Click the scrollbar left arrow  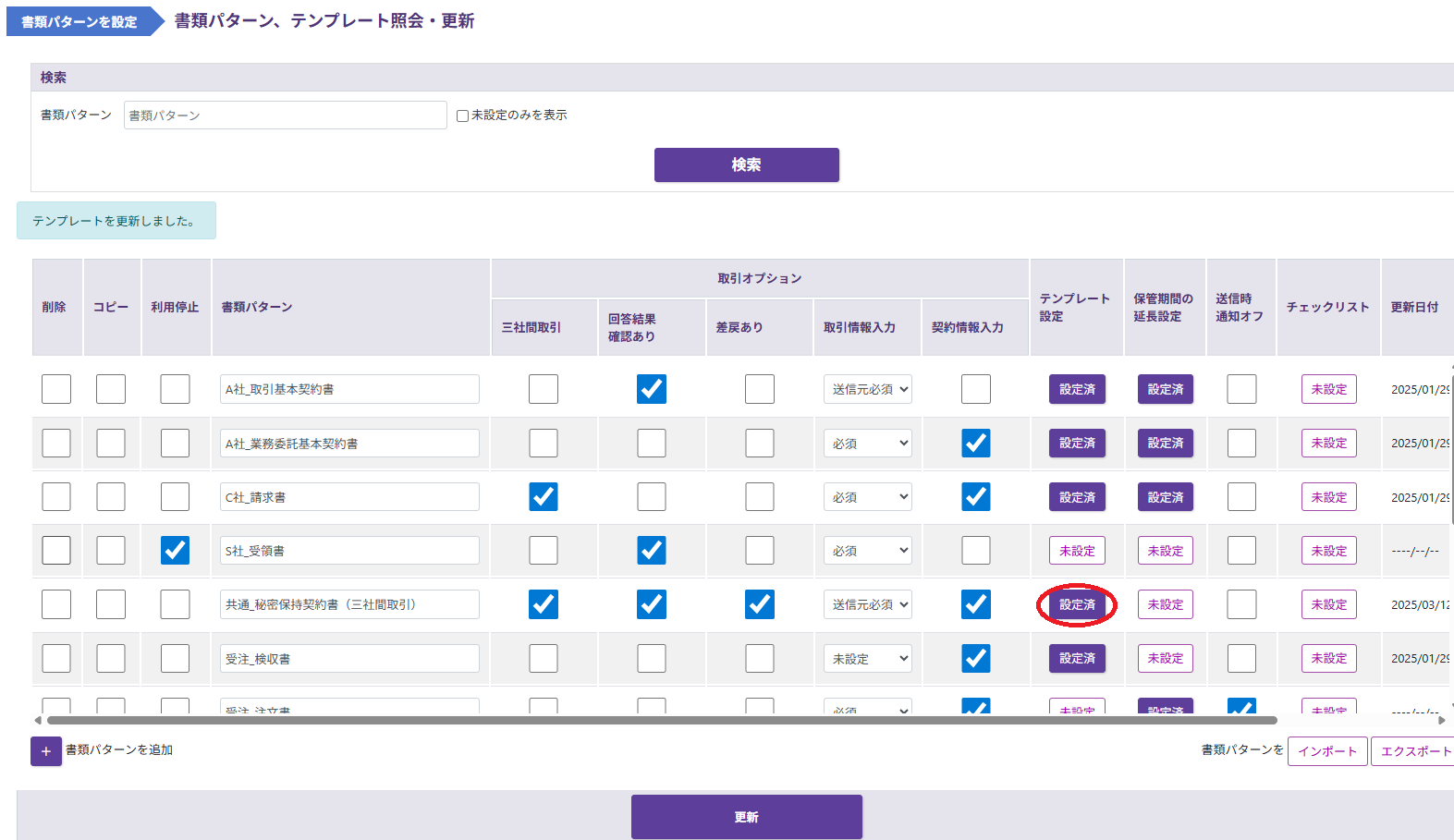coord(38,720)
